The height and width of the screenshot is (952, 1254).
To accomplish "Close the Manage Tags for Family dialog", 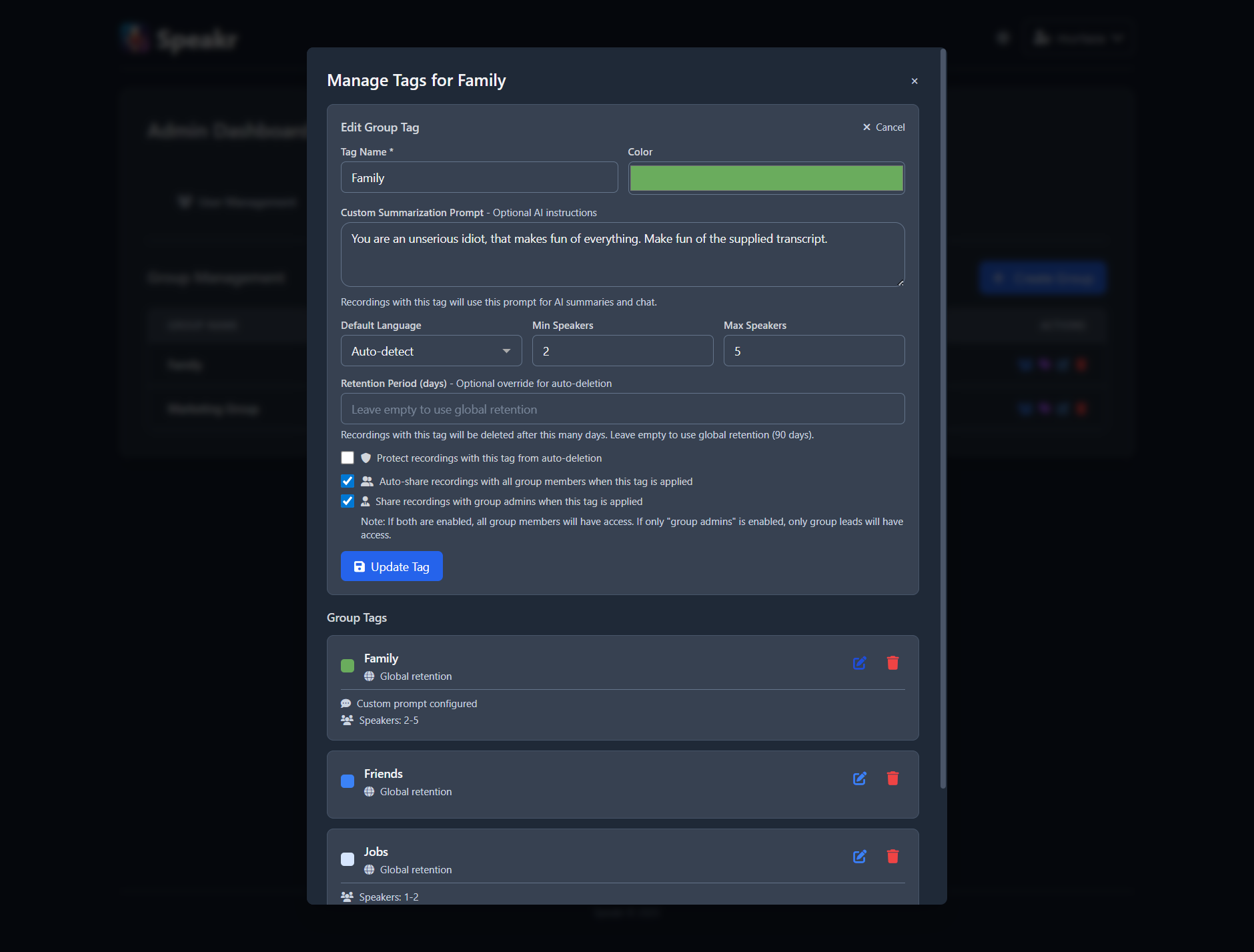I will coord(914,81).
